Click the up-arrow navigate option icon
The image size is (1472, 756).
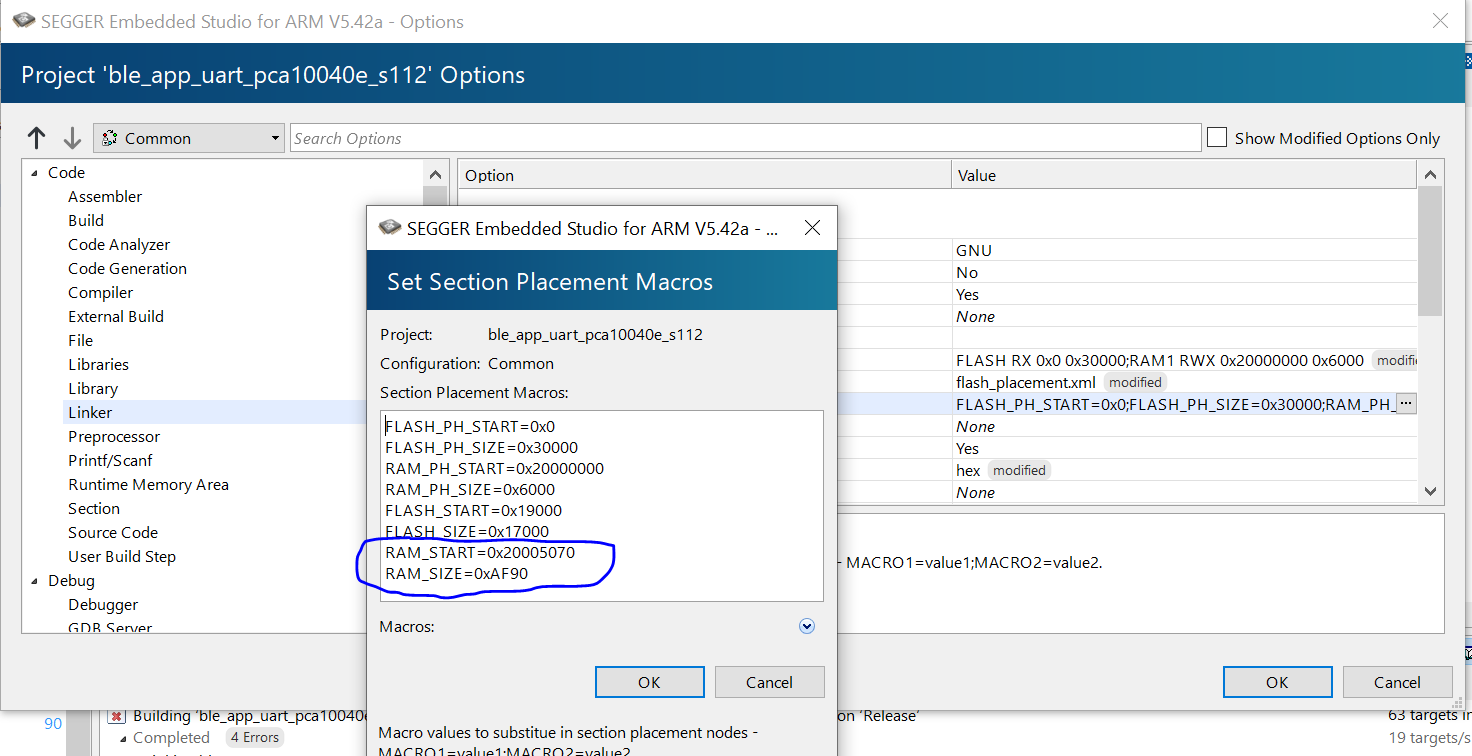pos(36,137)
